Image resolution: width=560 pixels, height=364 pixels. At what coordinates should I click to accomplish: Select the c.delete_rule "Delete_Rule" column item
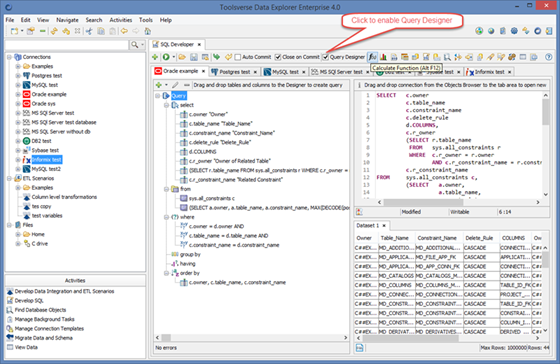click(220, 143)
